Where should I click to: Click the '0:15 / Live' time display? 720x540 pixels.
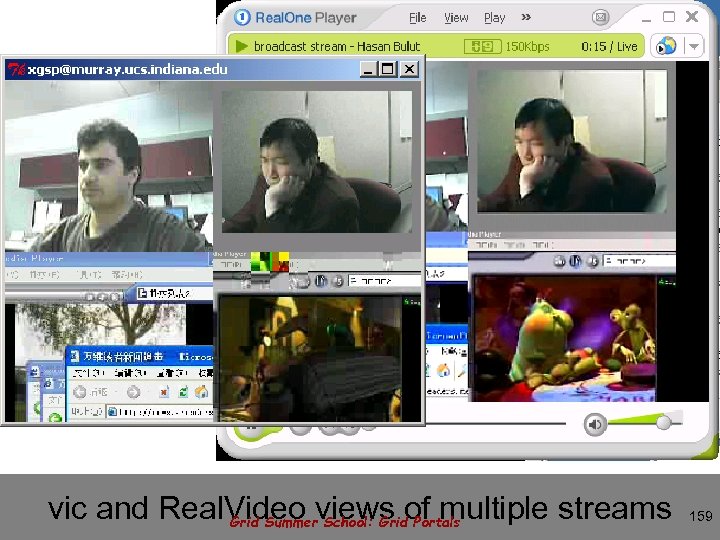609,46
